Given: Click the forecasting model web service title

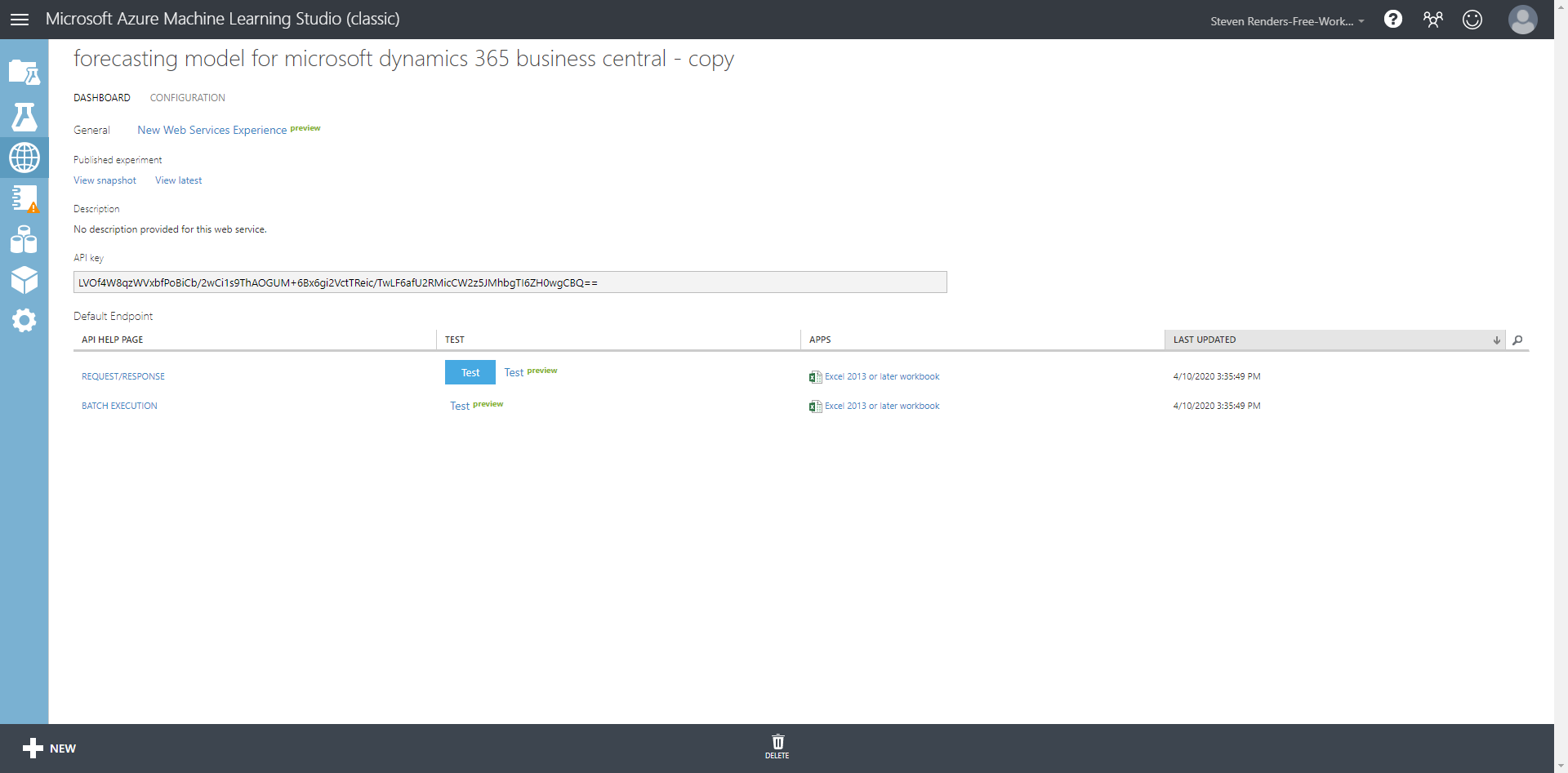Looking at the screenshot, I should [404, 59].
